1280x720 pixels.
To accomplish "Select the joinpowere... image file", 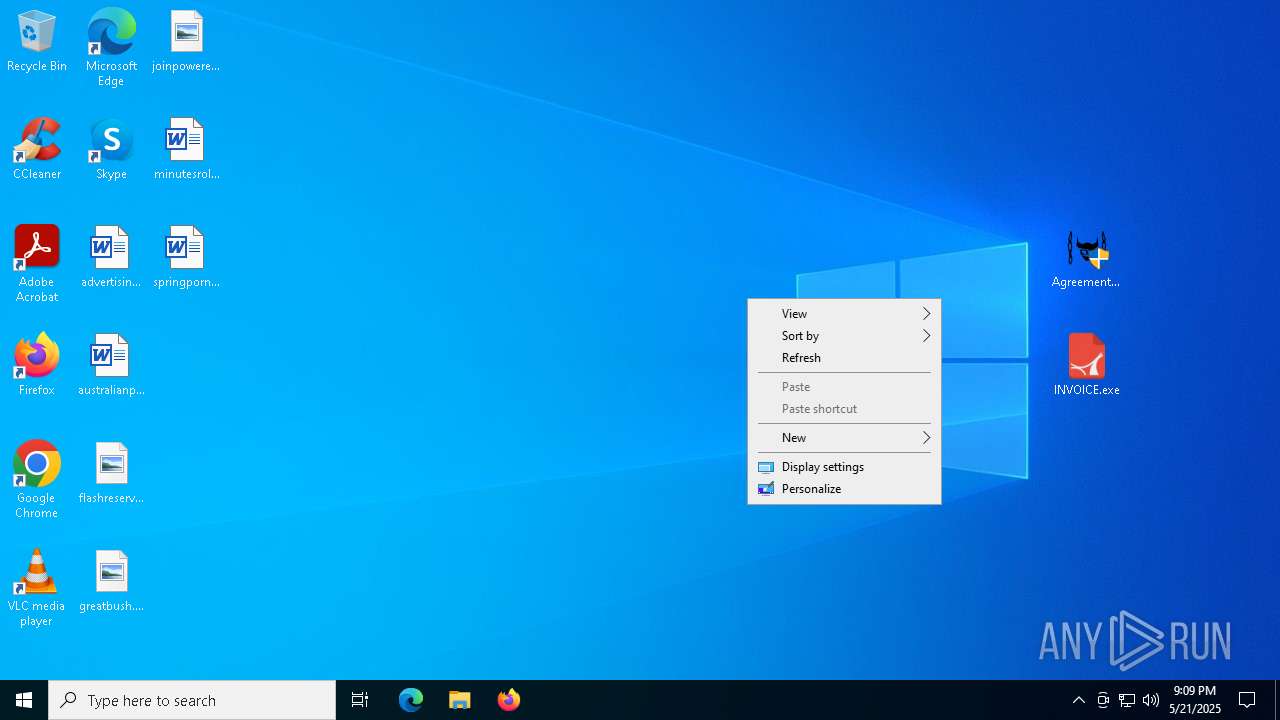I will (186, 42).
